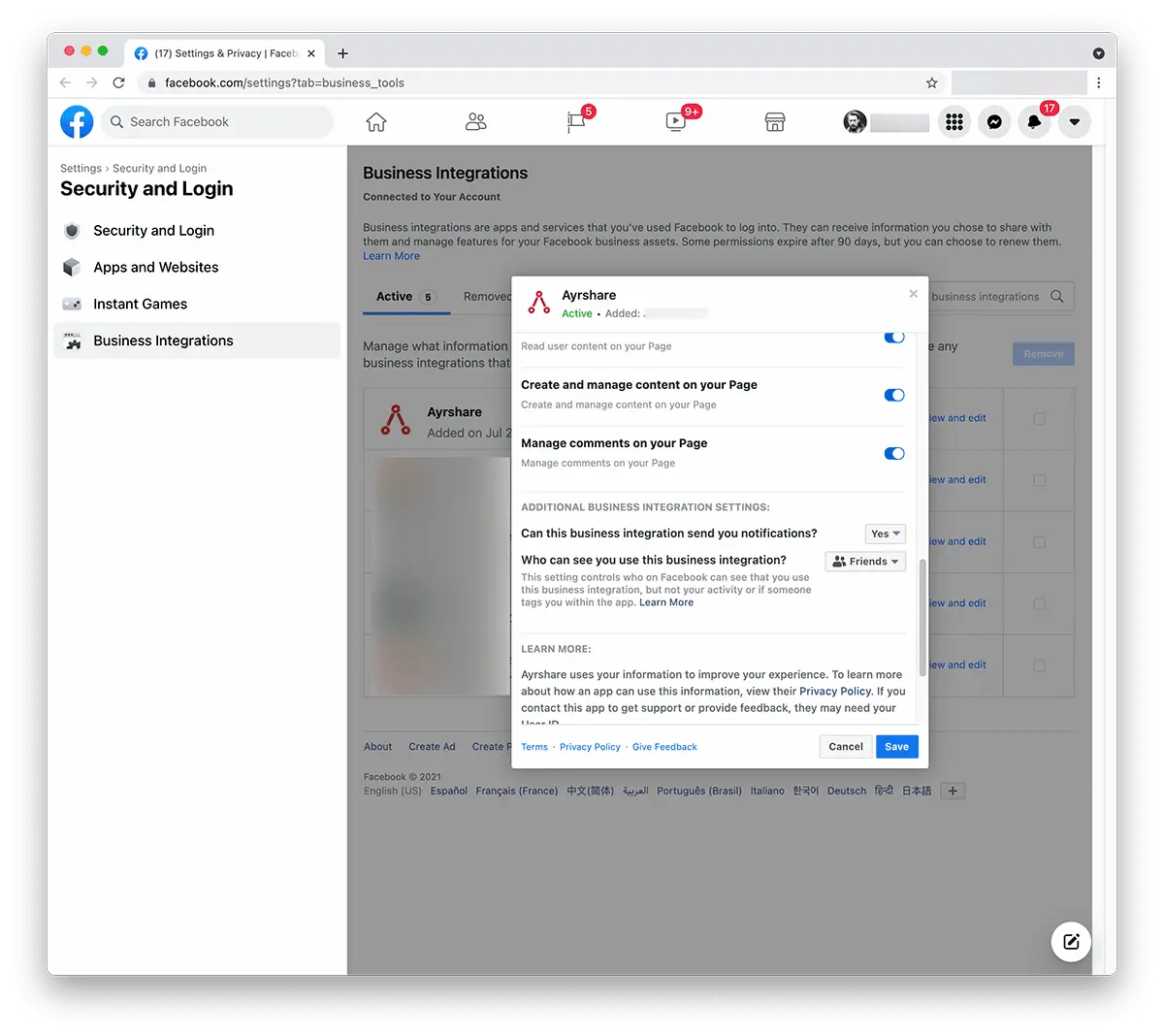1164x1036 pixels.
Task: Click the Search Facebook field
Action: (x=218, y=122)
